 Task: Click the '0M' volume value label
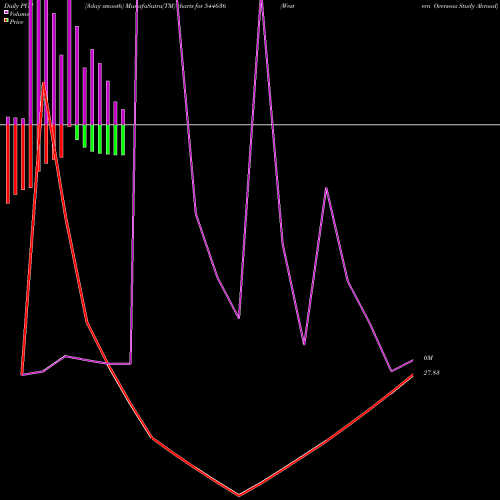click(x=428, y=358)
